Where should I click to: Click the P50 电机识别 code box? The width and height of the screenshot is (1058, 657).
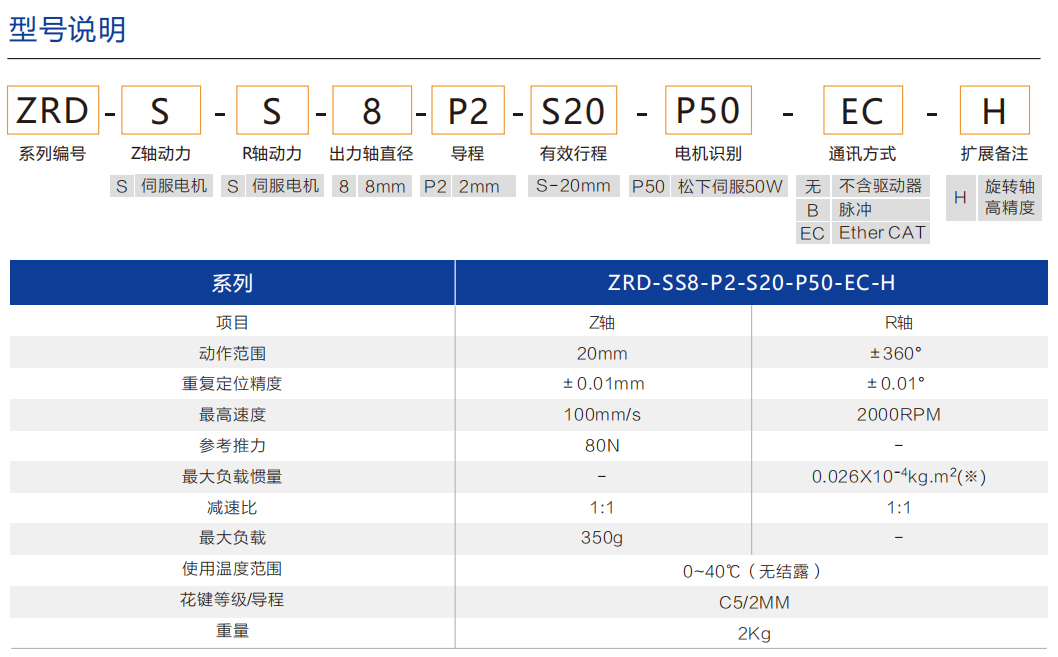tap(708, 111)
